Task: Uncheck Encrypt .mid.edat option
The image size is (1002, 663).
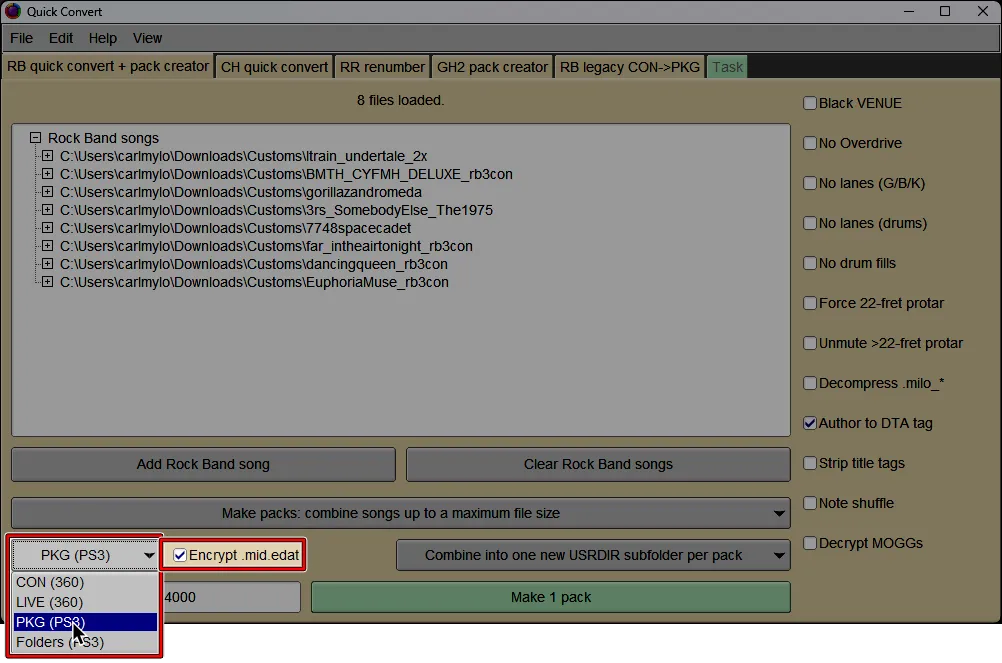Action: tap(180, 555)
